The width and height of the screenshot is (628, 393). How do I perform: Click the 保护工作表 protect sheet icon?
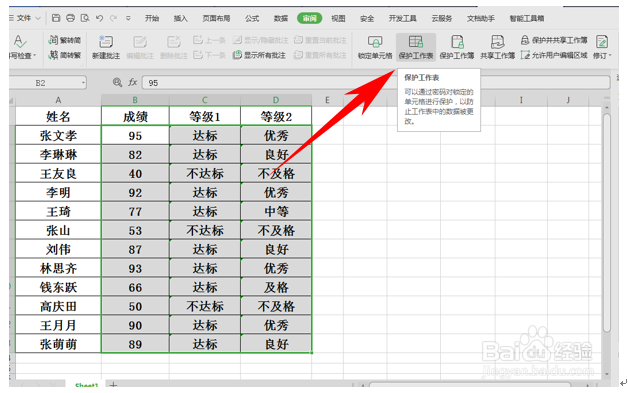coord(416,41)
